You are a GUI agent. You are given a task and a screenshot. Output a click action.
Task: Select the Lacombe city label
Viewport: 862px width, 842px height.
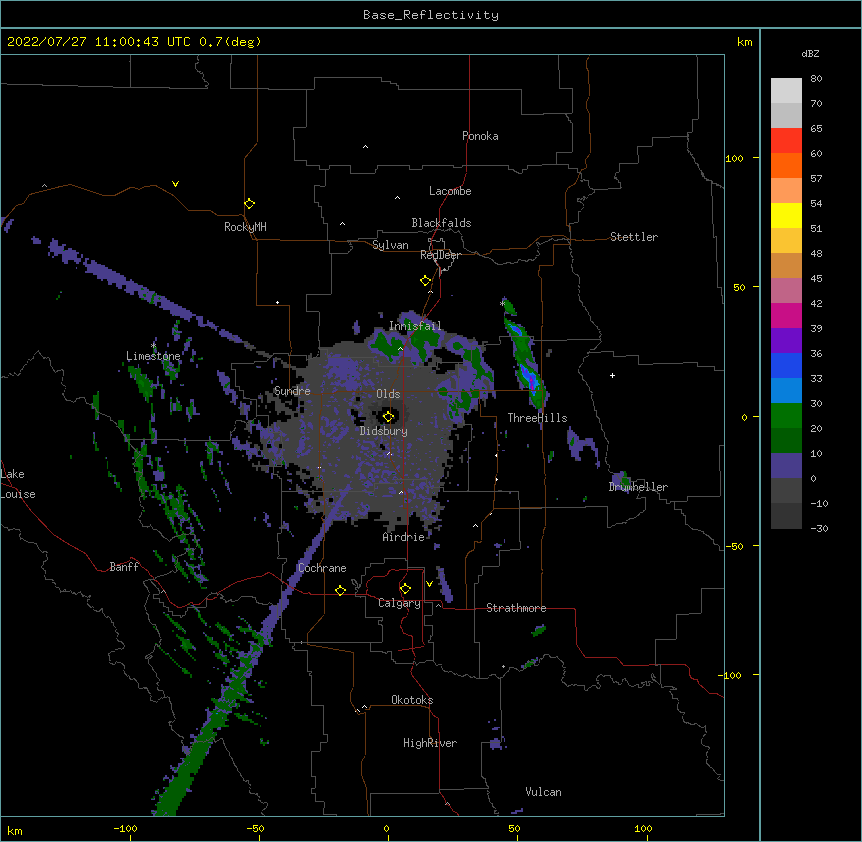pos(450,191)
